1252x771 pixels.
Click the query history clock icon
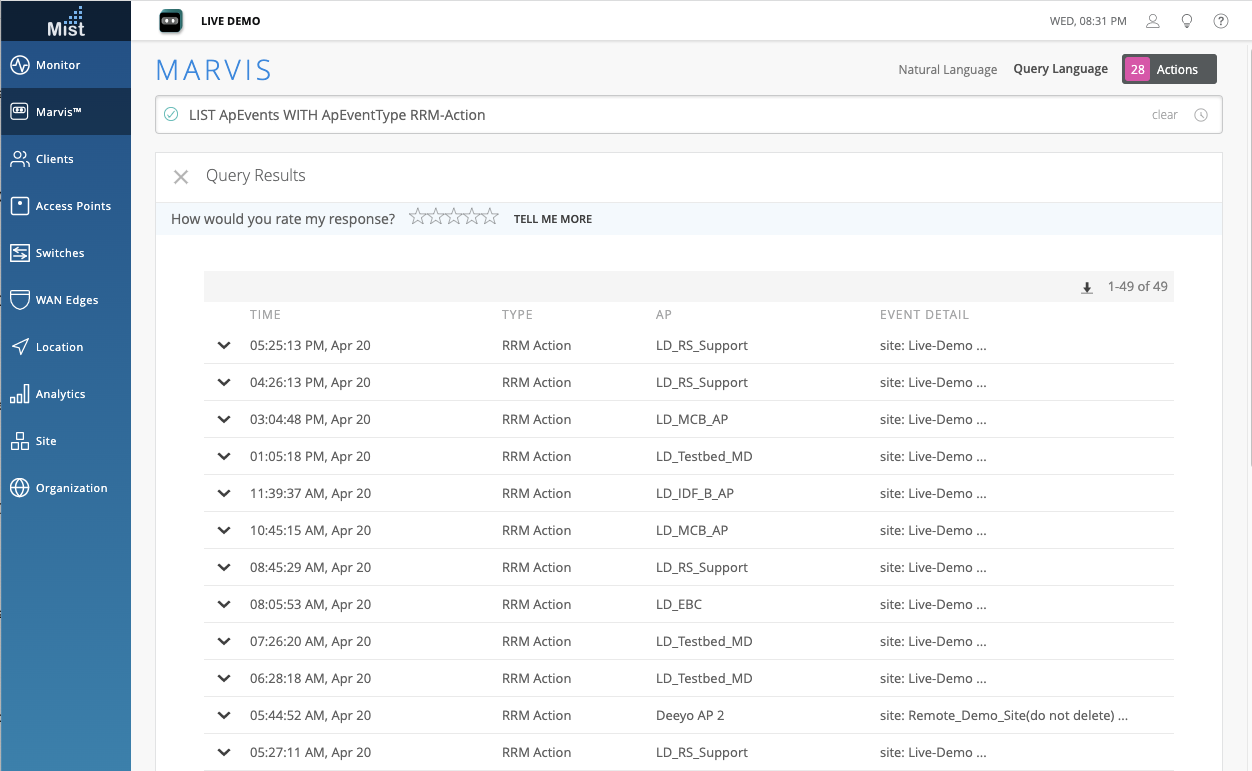pos(1201,115)
